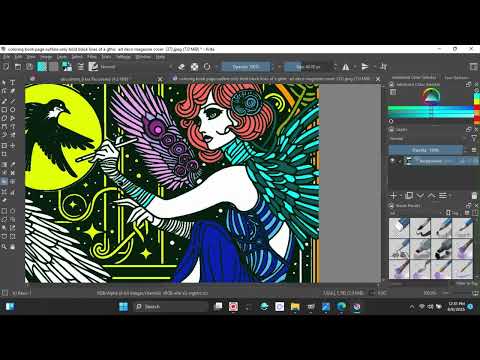Select the Text tool

12,82
